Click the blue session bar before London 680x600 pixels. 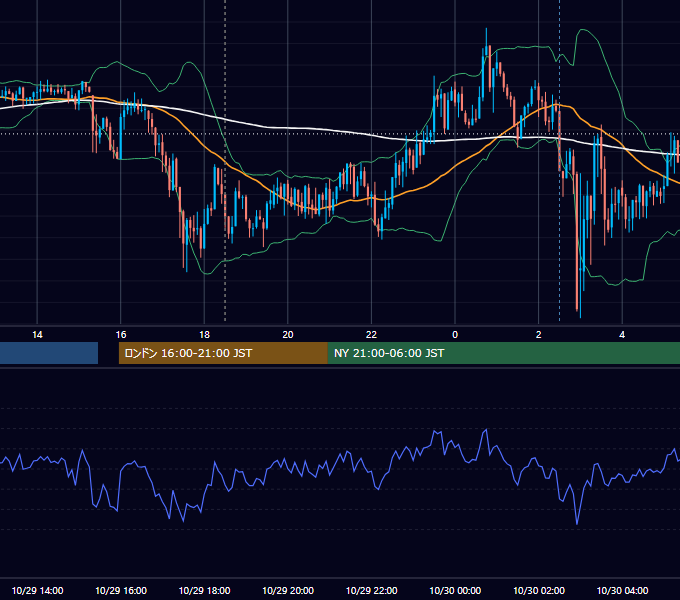(x=49, y=353)
